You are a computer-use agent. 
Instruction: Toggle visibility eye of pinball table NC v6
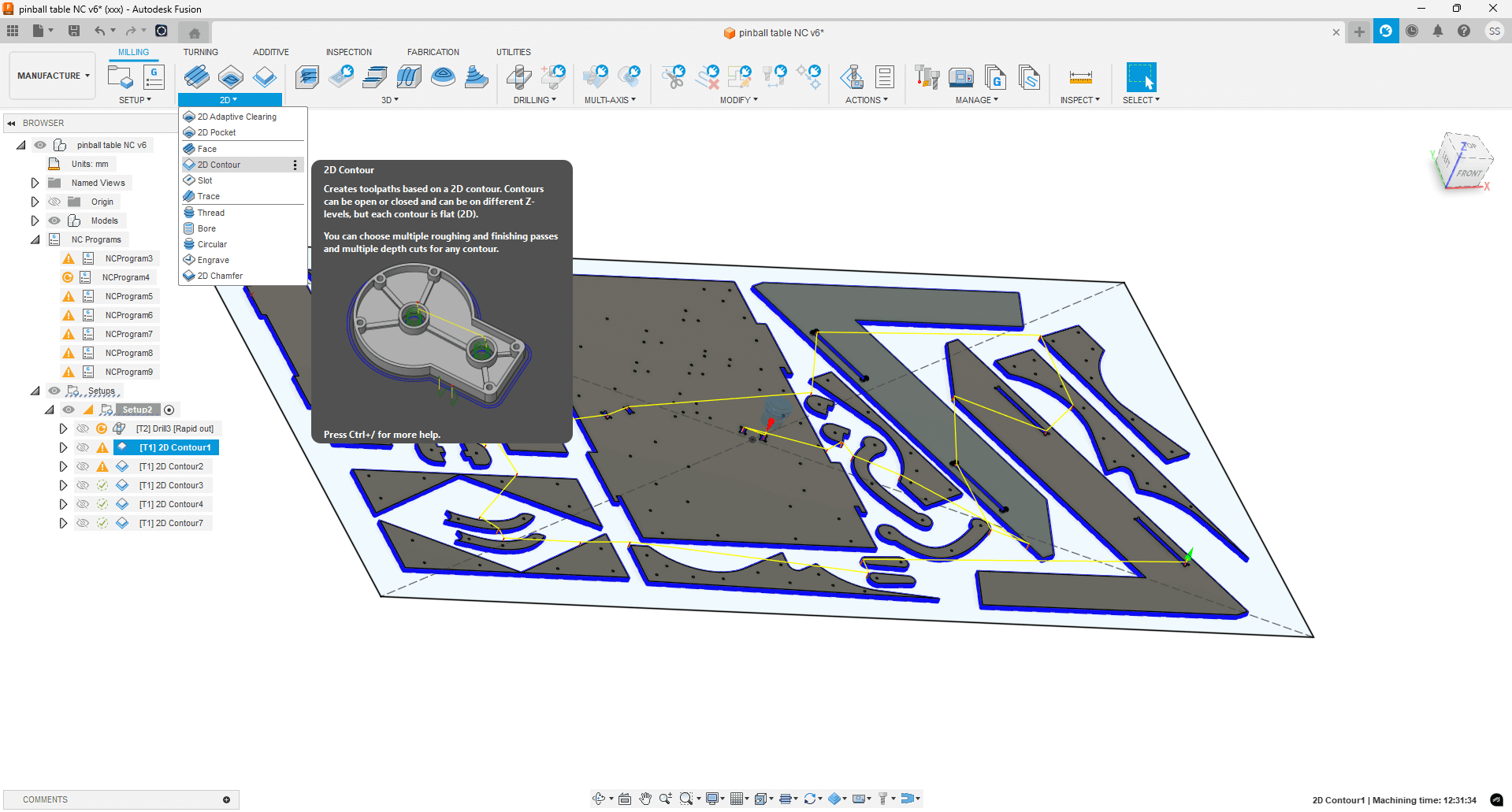coord(40,145)
